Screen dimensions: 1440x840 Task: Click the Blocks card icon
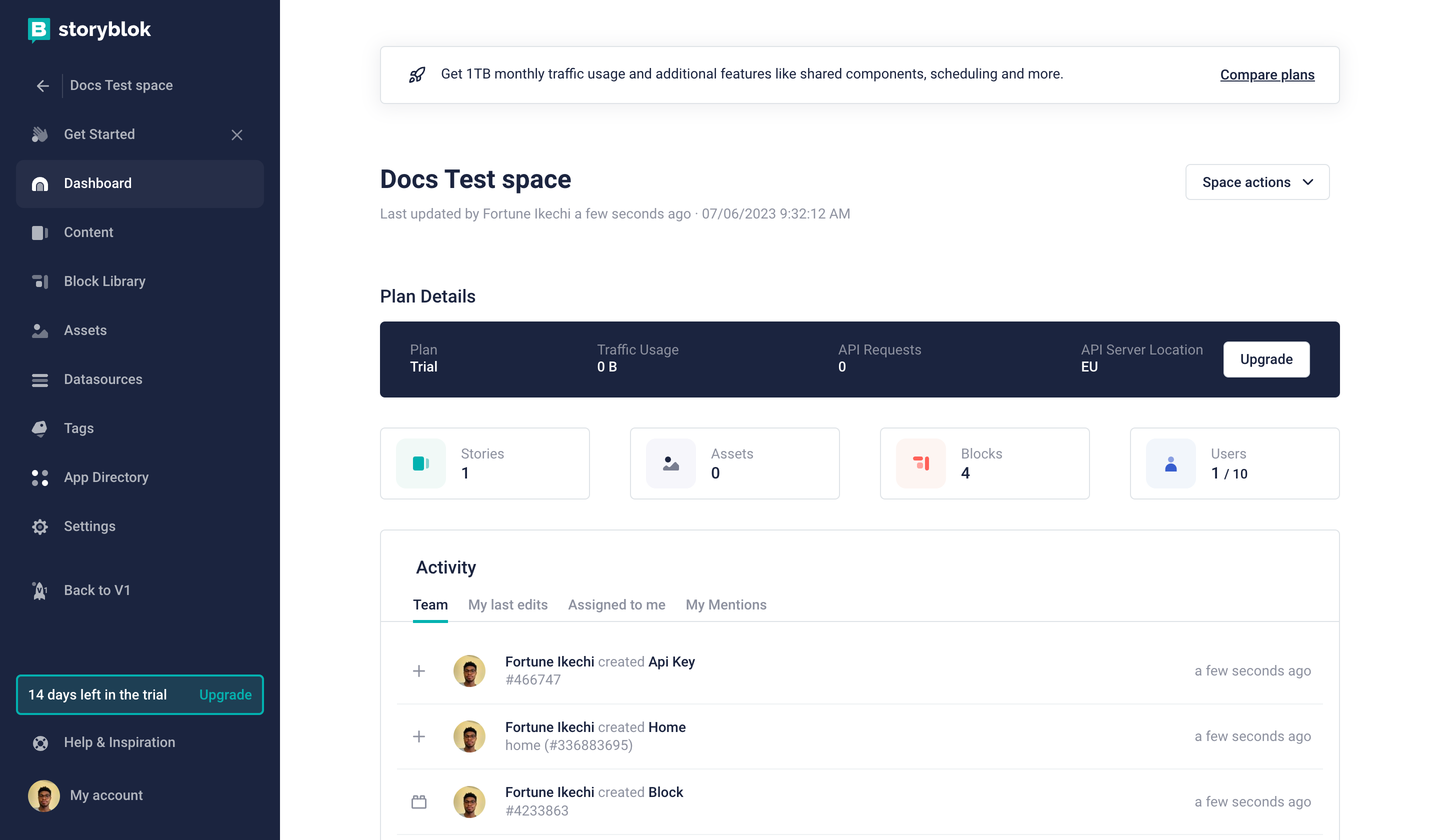pyautogui.click(x=921, y=463)
